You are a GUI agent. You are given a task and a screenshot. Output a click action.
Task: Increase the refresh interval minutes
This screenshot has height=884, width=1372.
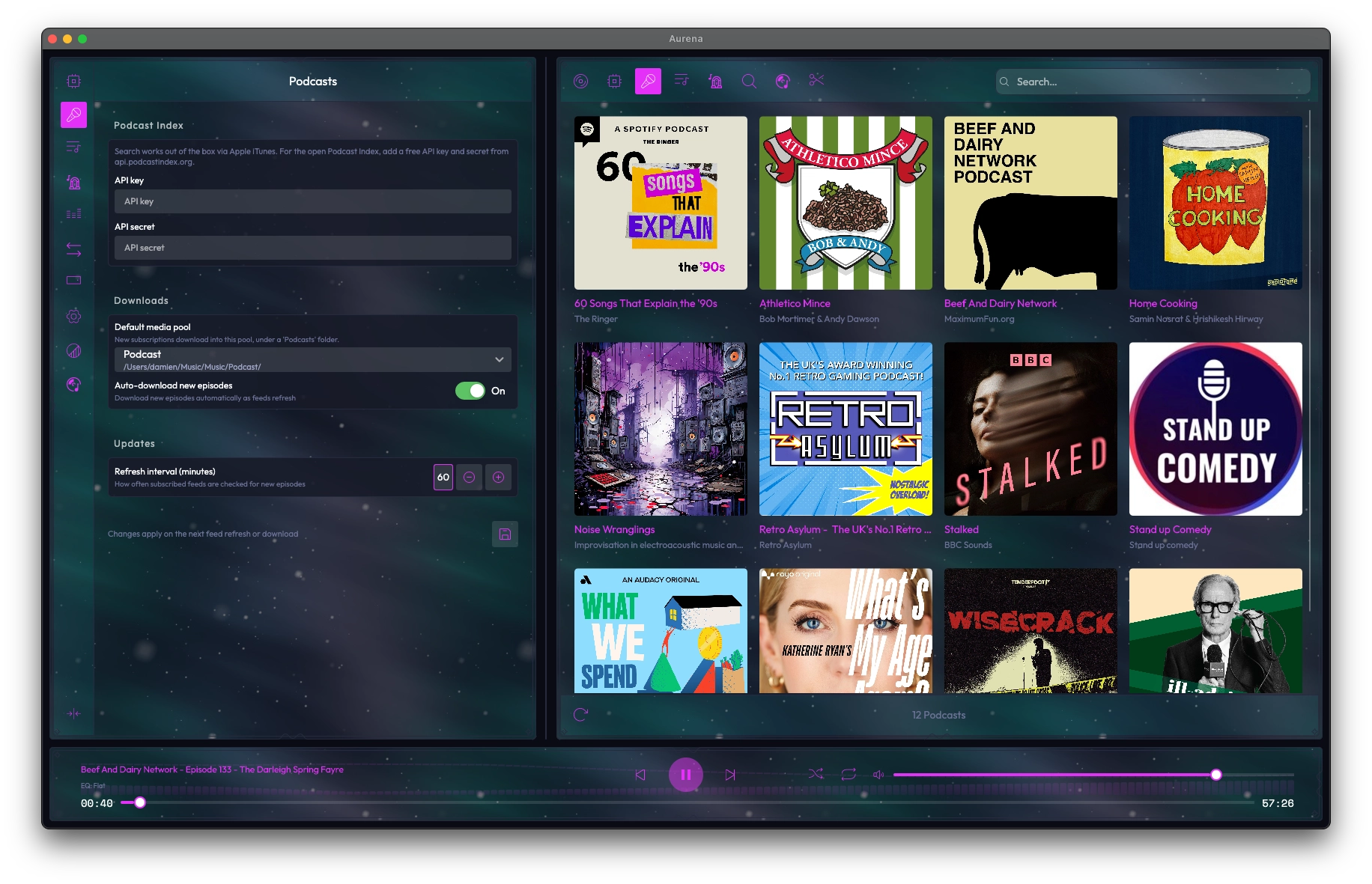tap(498, 477)
